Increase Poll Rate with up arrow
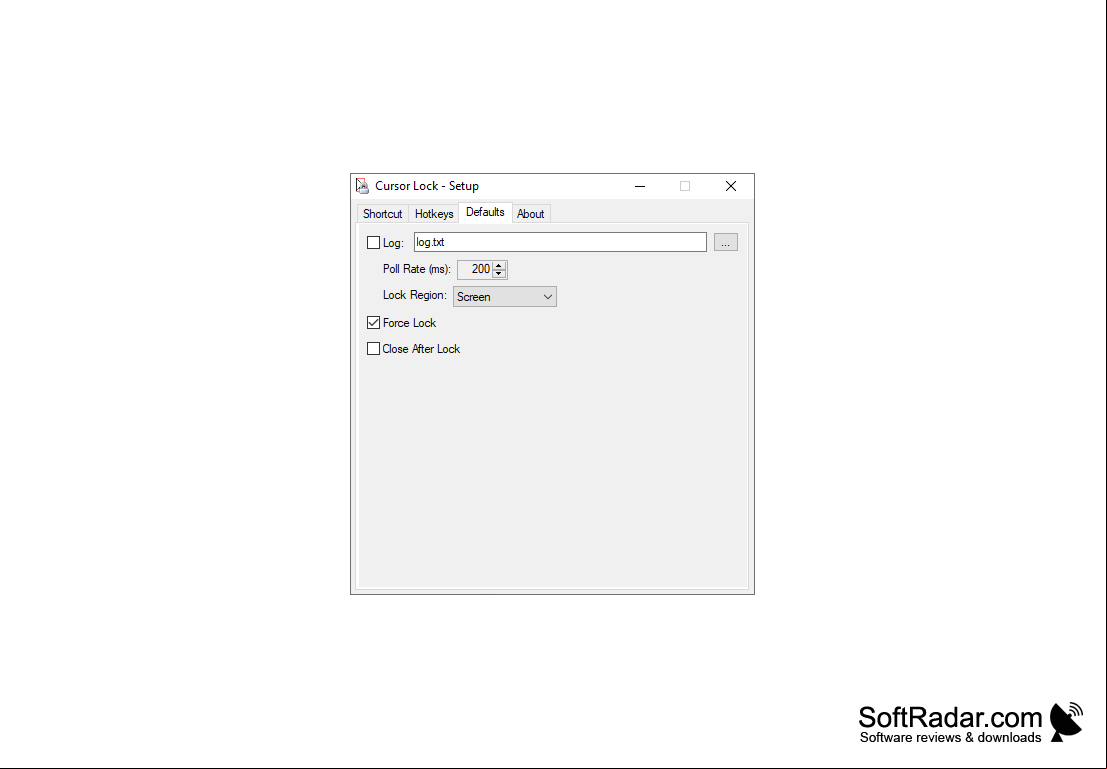The image size is (1107, 769). click(498, 266)
